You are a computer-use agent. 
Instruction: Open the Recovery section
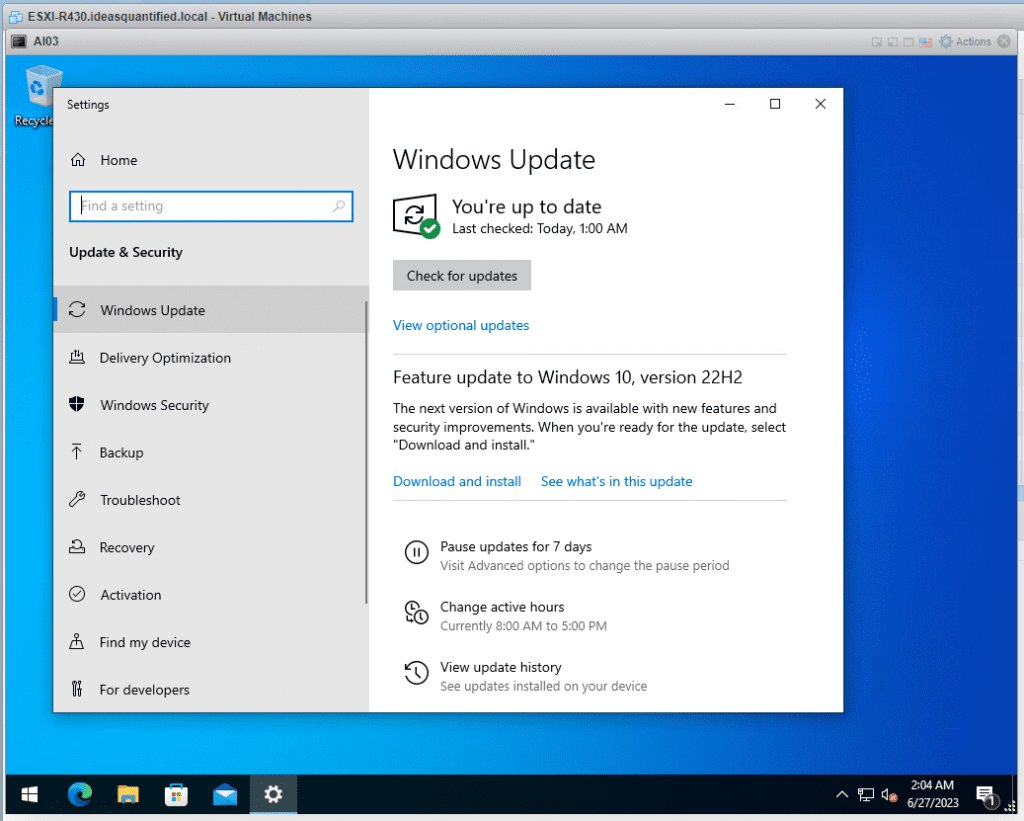(210, 547)
